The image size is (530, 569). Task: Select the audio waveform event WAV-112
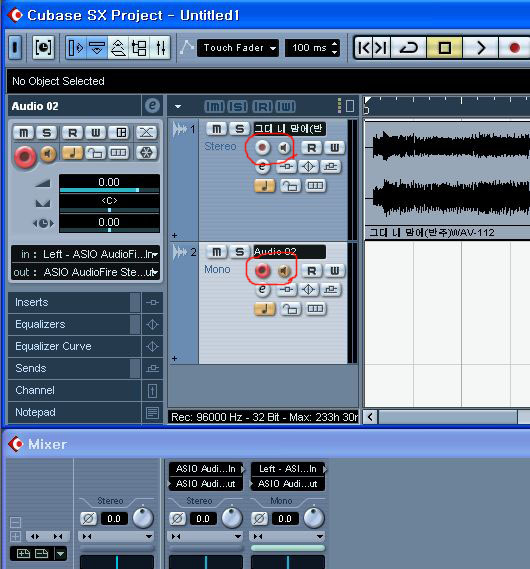pos(447,180)
